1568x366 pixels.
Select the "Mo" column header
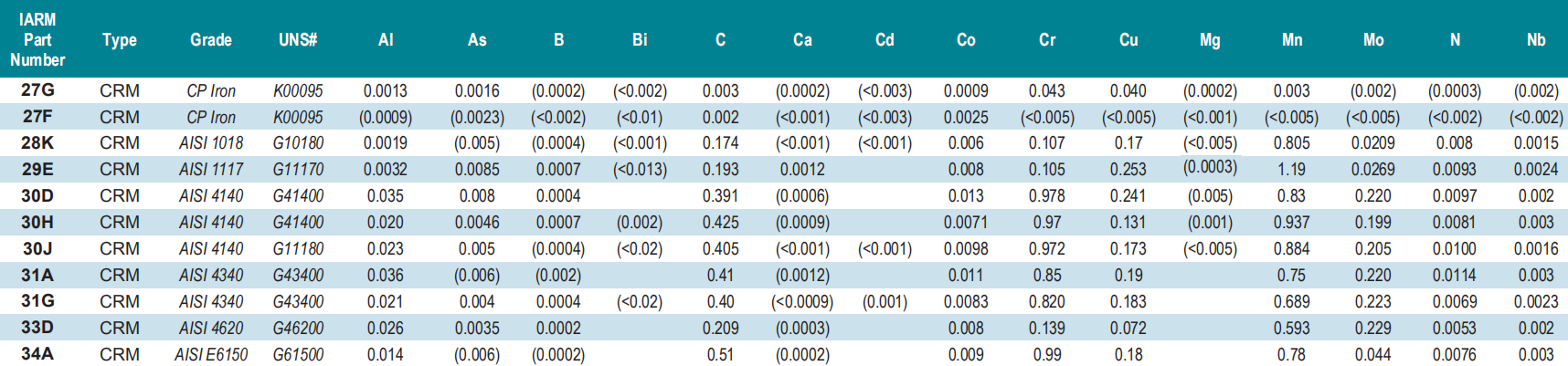pos(1373,40)
